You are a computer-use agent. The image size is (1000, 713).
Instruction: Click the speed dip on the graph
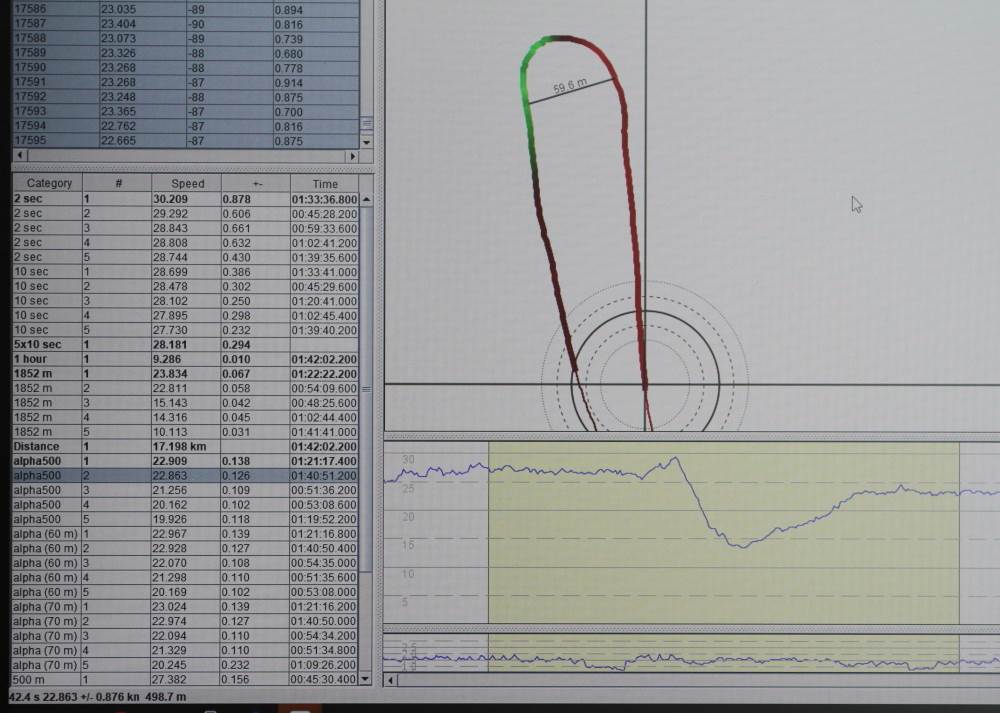pos(738,543)
